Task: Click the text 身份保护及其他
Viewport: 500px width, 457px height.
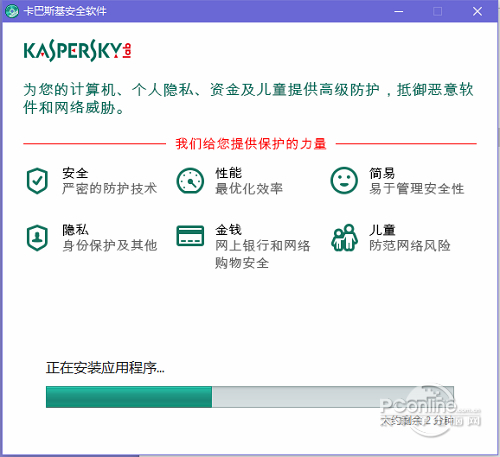Action: point(110,246)
